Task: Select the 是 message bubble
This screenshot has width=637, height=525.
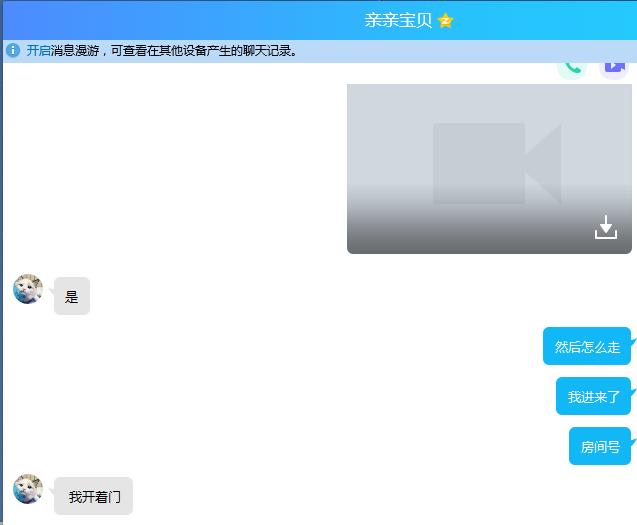Action: click(x=72, y=296)
